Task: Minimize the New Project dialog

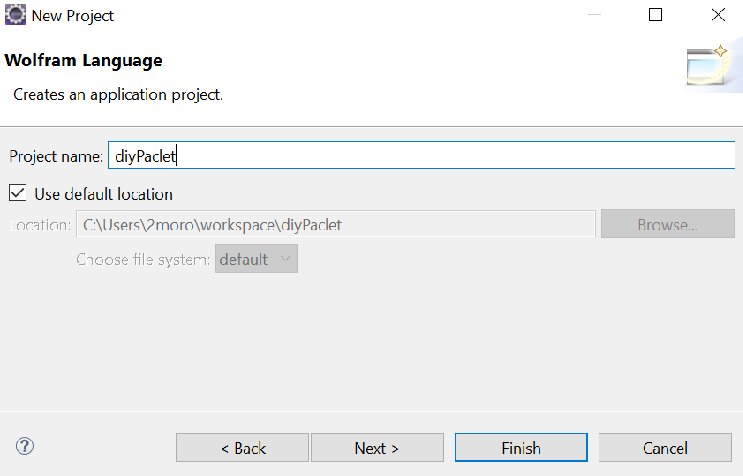Action: (594, 15)
